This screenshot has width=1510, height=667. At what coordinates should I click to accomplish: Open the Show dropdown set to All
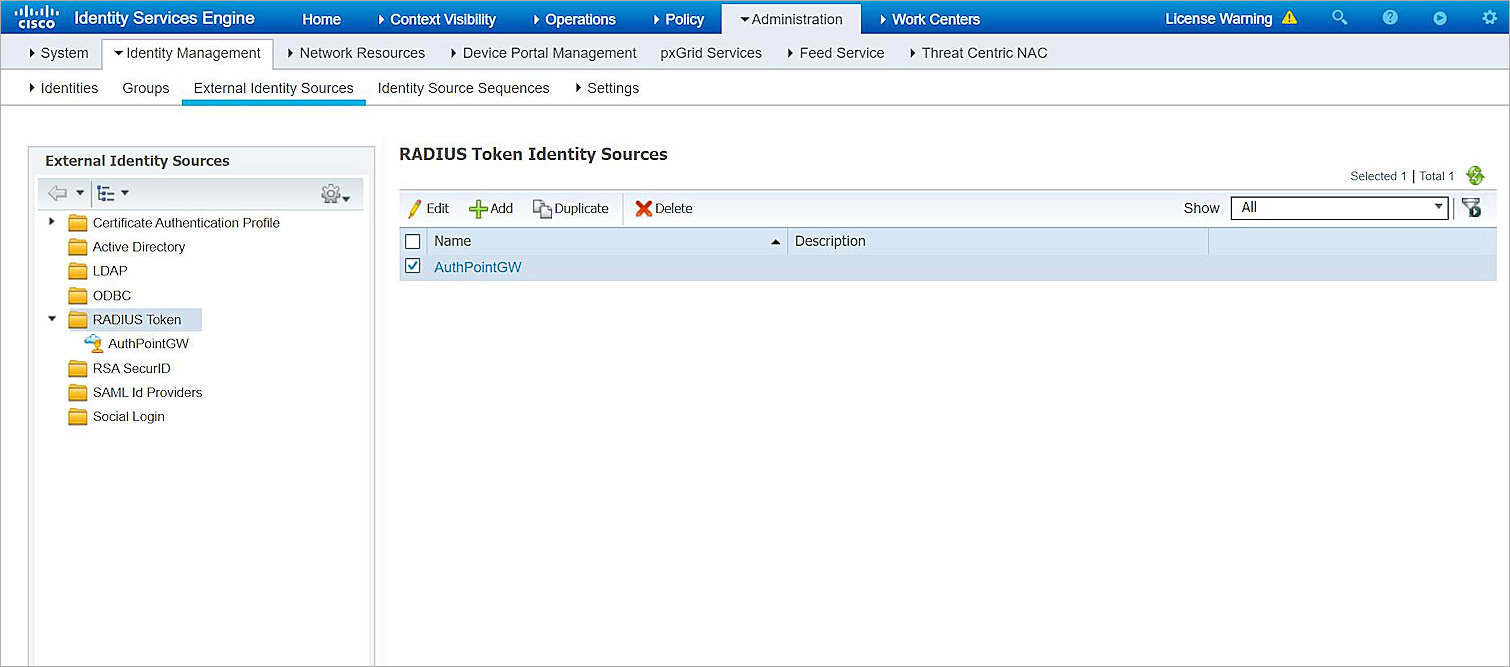tap(1339, 207)
